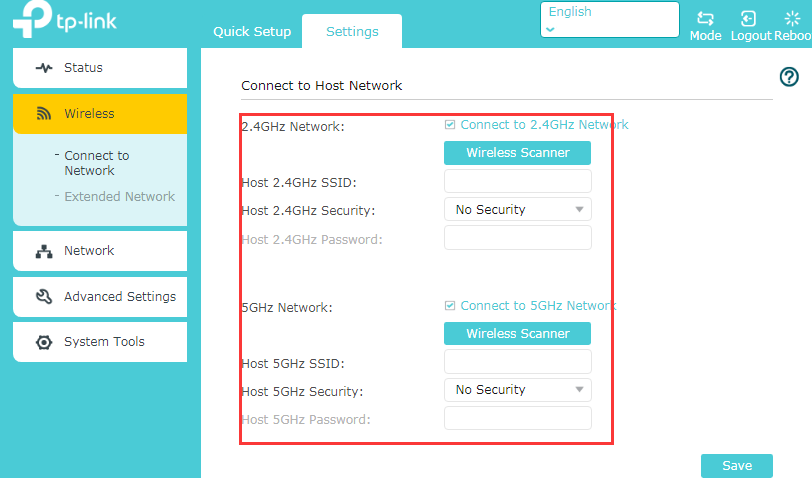Expand Host 5GHz Security dropdown
Image resolution: width=812 pixels, height=478 pixels.
[517, 390]
